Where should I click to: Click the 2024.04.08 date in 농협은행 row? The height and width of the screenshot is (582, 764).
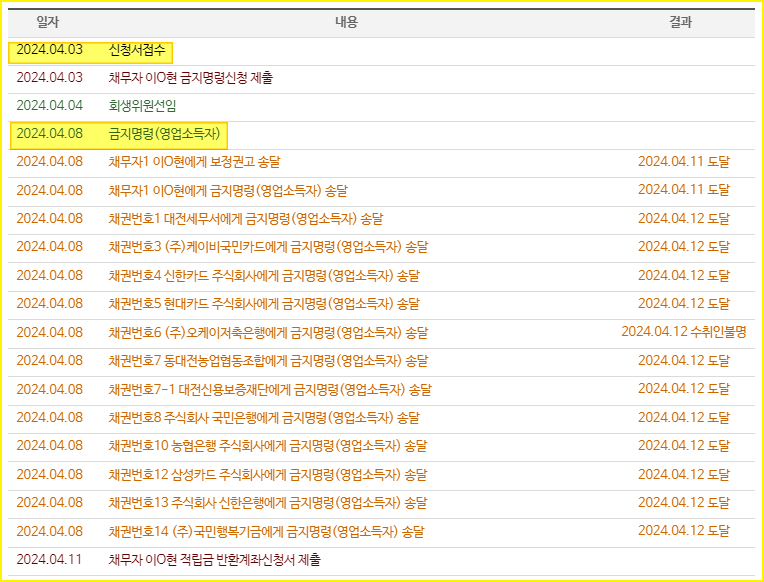pyautogui.click(x=50, y=446)
